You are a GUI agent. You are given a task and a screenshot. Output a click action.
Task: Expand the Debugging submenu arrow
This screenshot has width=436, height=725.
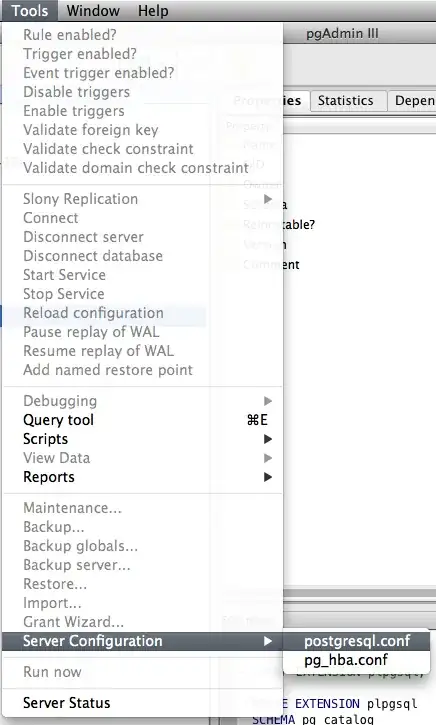(268, 401)
